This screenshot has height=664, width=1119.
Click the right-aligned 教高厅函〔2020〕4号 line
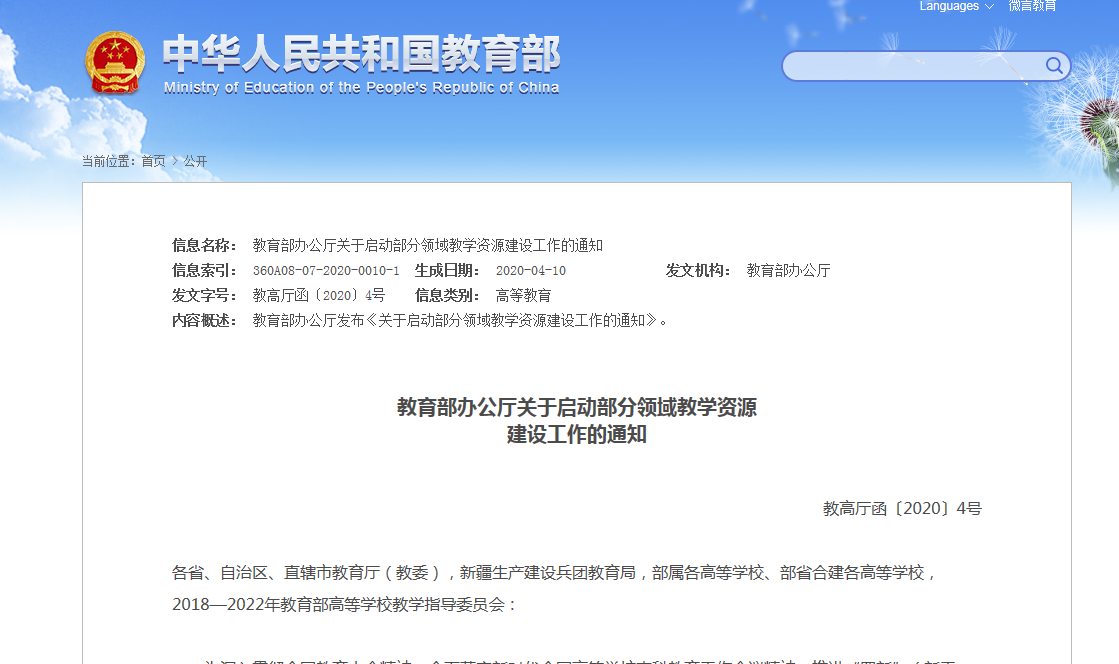coord(902,508)
